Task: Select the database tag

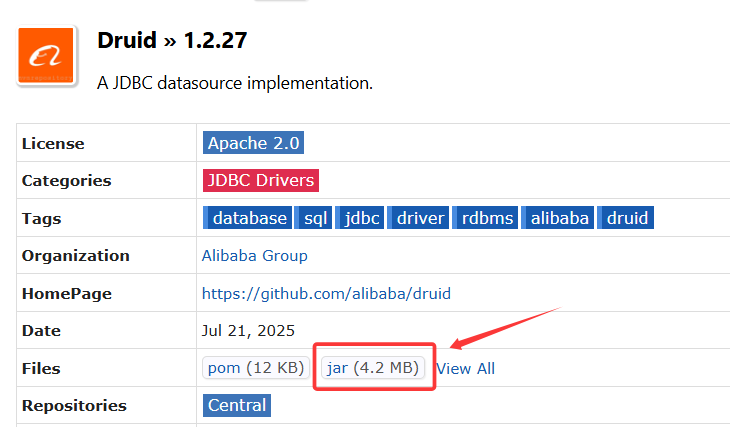Action: (248, 218)
